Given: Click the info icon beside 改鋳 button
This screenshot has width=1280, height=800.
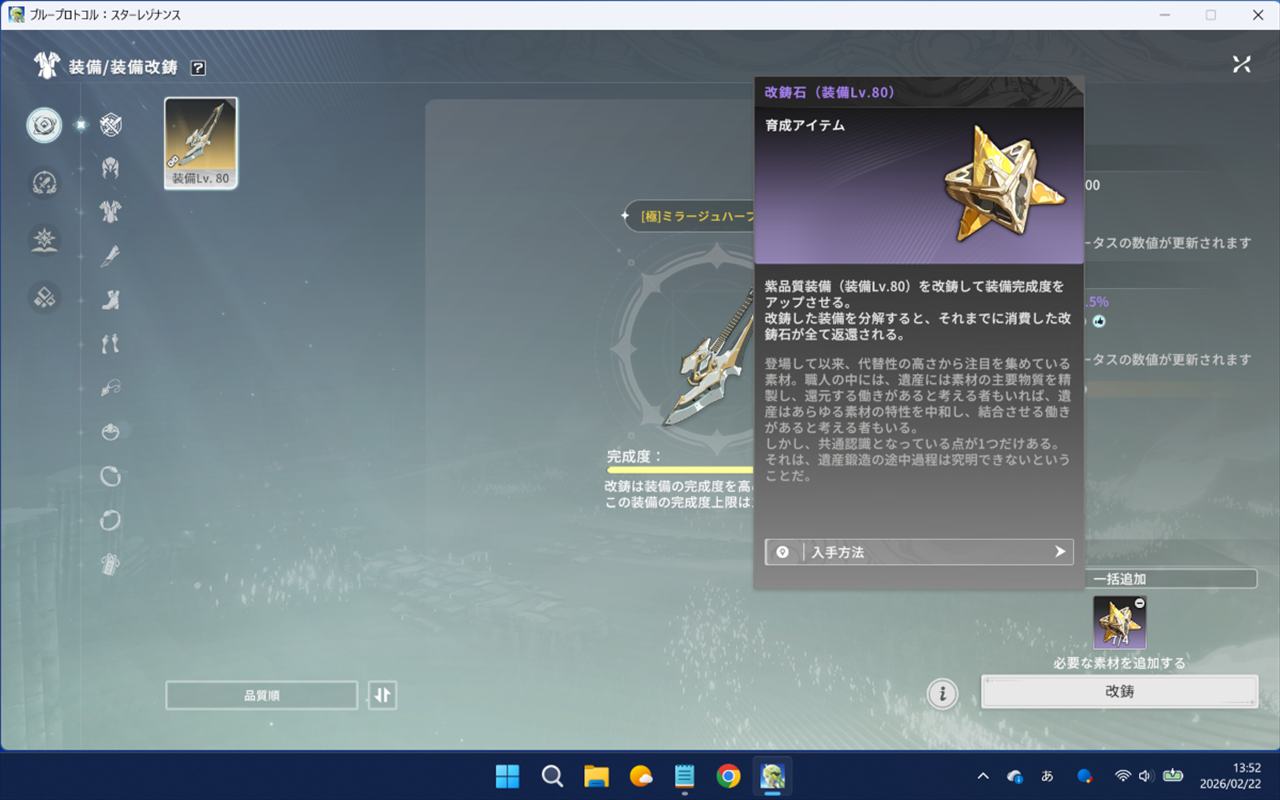Looking at the screenshot, I should pos(942,693).
